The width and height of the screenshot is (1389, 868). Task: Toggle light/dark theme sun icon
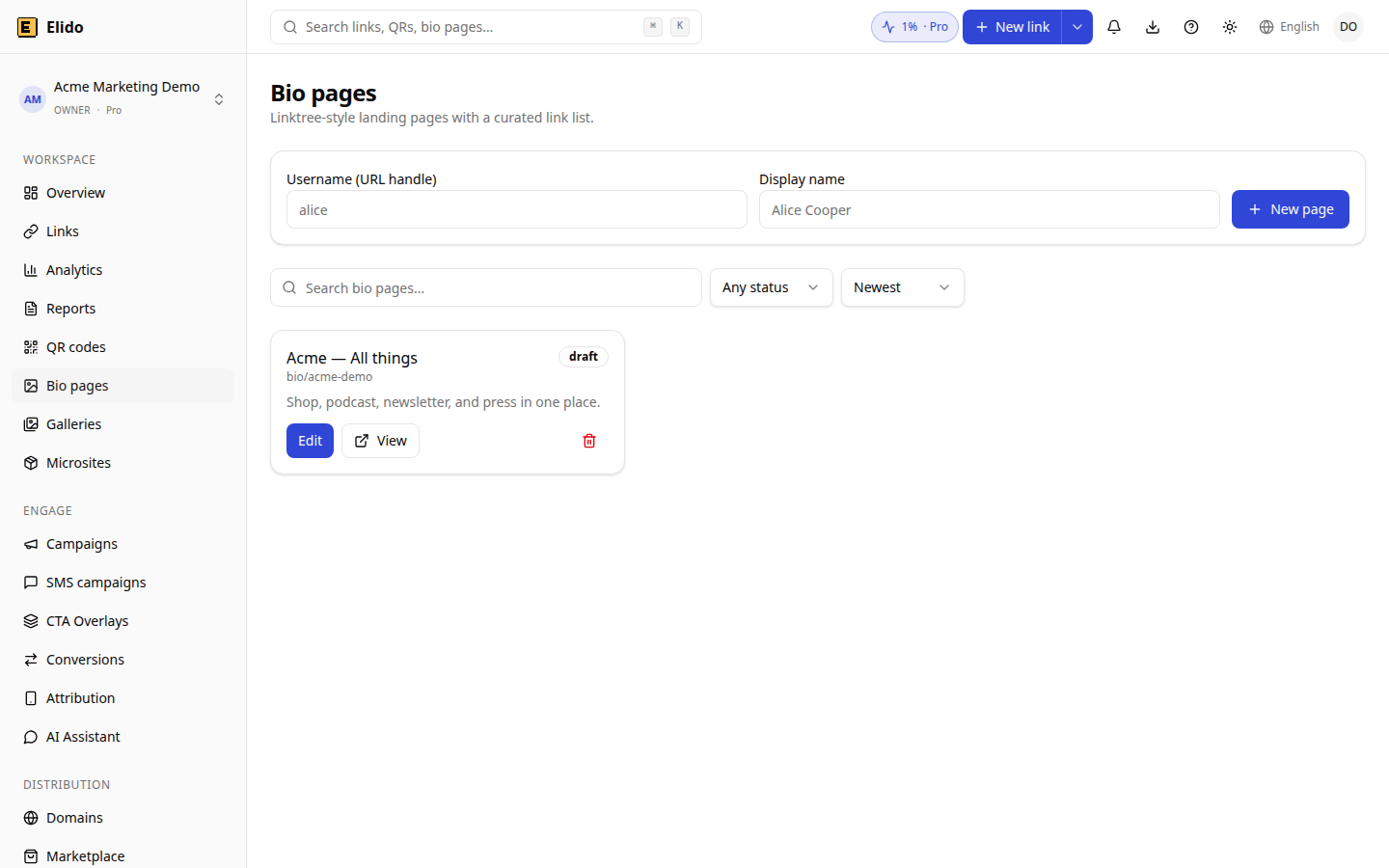pos(1230,27)
